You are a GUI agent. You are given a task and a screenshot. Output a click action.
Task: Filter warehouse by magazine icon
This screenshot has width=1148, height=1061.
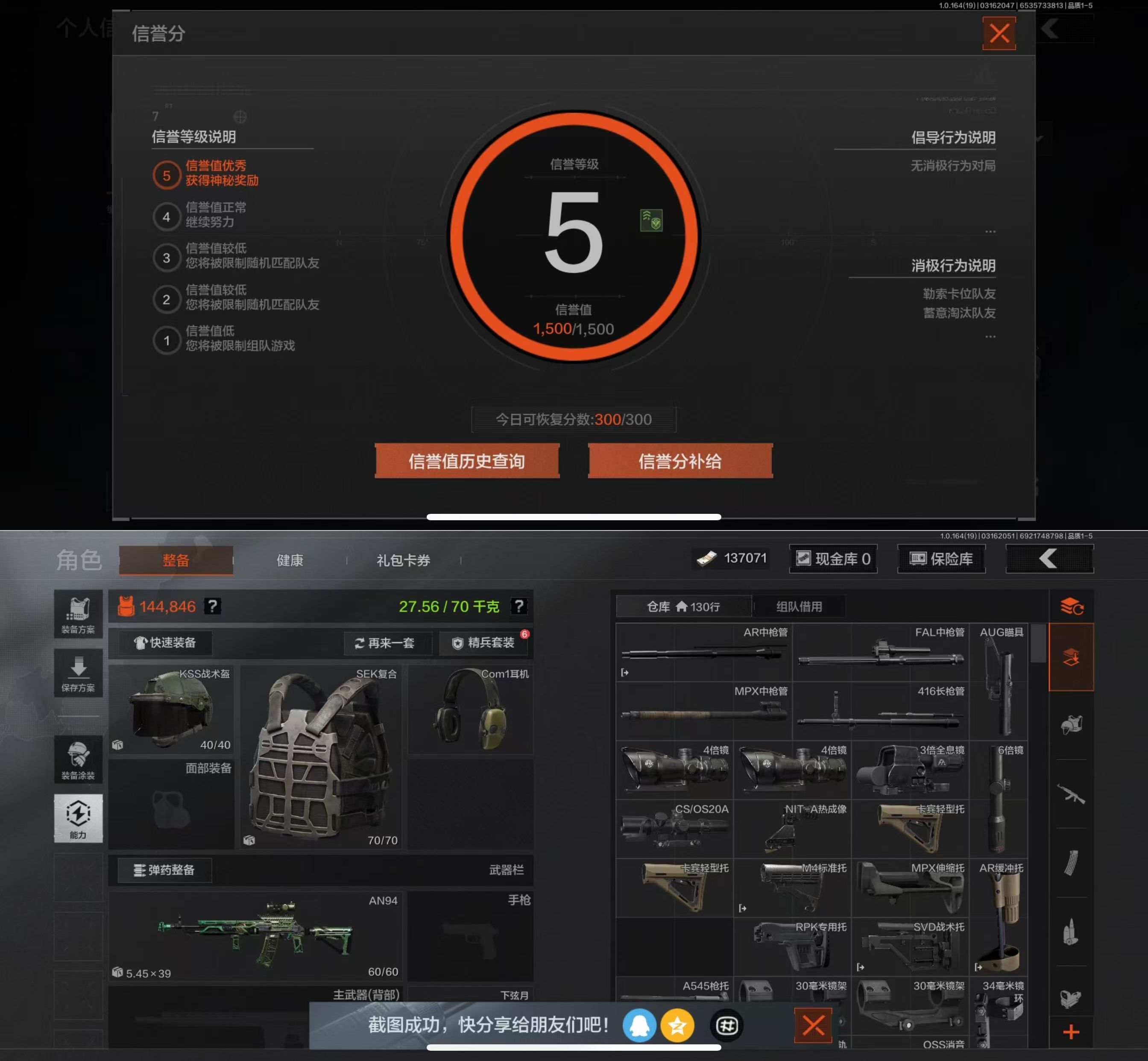click(1071, 863)
